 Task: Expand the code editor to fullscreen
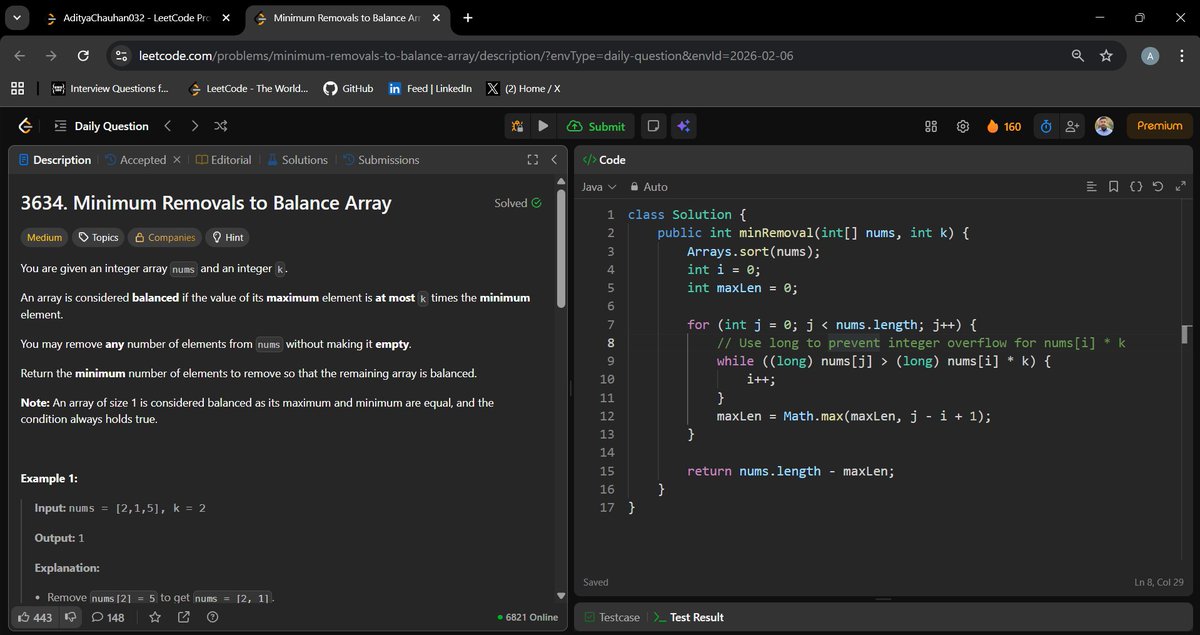point(1180,187)
